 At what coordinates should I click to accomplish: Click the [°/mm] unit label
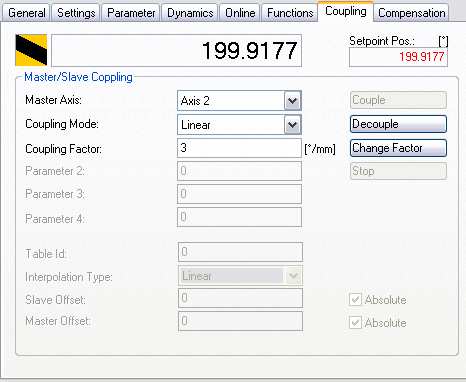pos(320,149)
